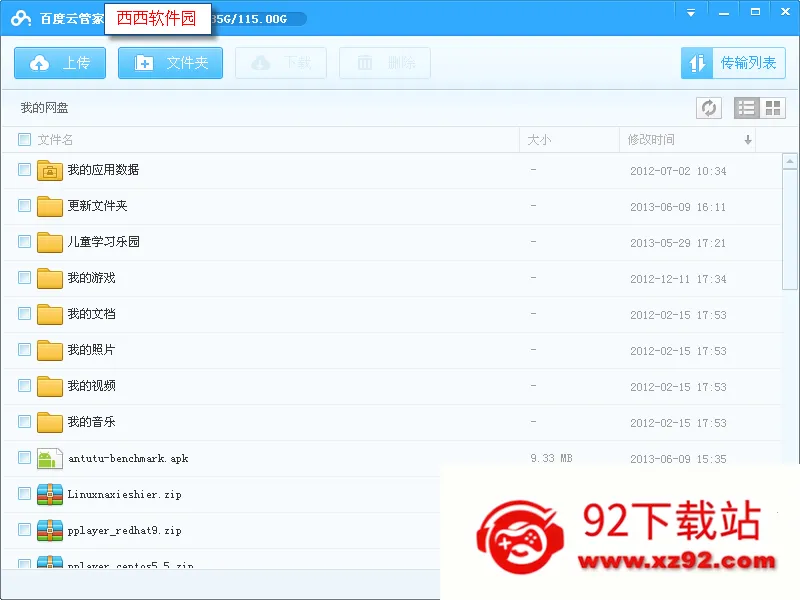The height and width of the screenshot is (600, 800).
Task: Click the 我的游戏 folder icon
Action: coord(49,278)
